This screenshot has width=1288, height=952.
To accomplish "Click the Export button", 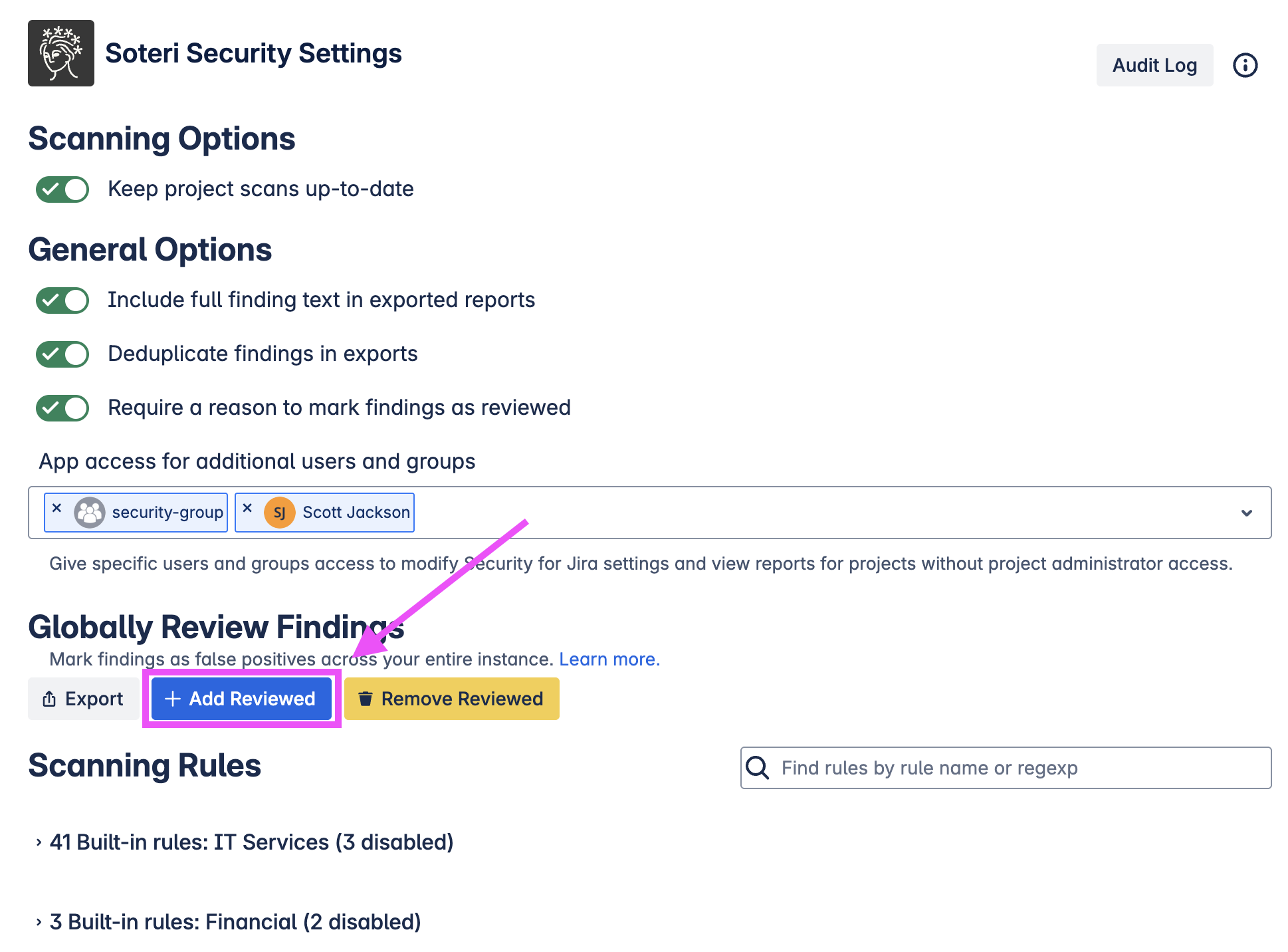I will tap(84, 699).
